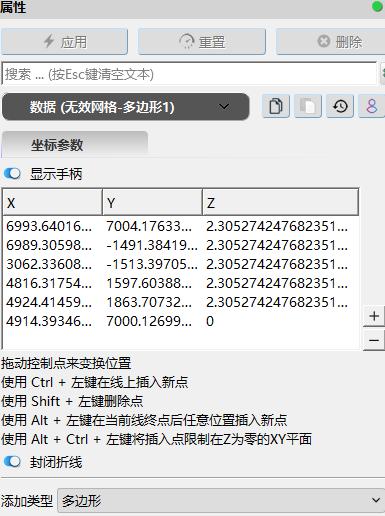The width and height of the screenshot is (385, 516).
Task: Open the 数据 (无效网格-多边形1) dropdown
Action: [x=126, y=107]
